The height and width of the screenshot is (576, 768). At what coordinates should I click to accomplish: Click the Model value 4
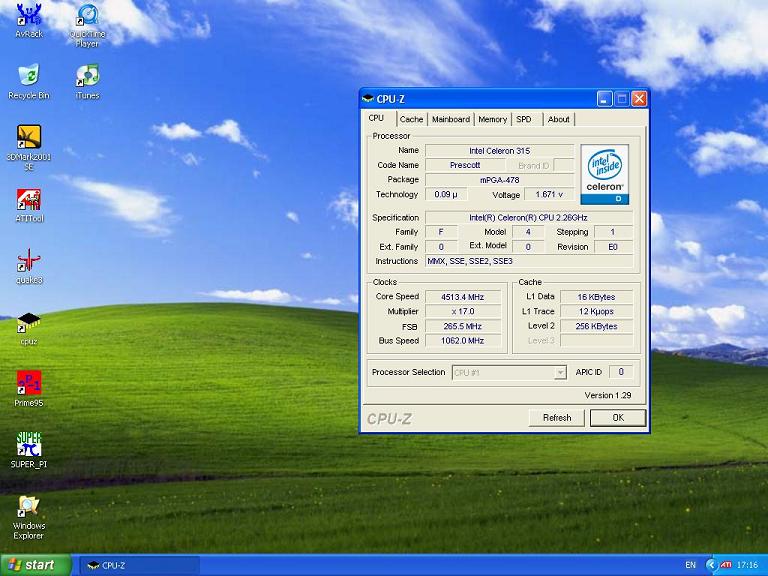coord(528,232)
